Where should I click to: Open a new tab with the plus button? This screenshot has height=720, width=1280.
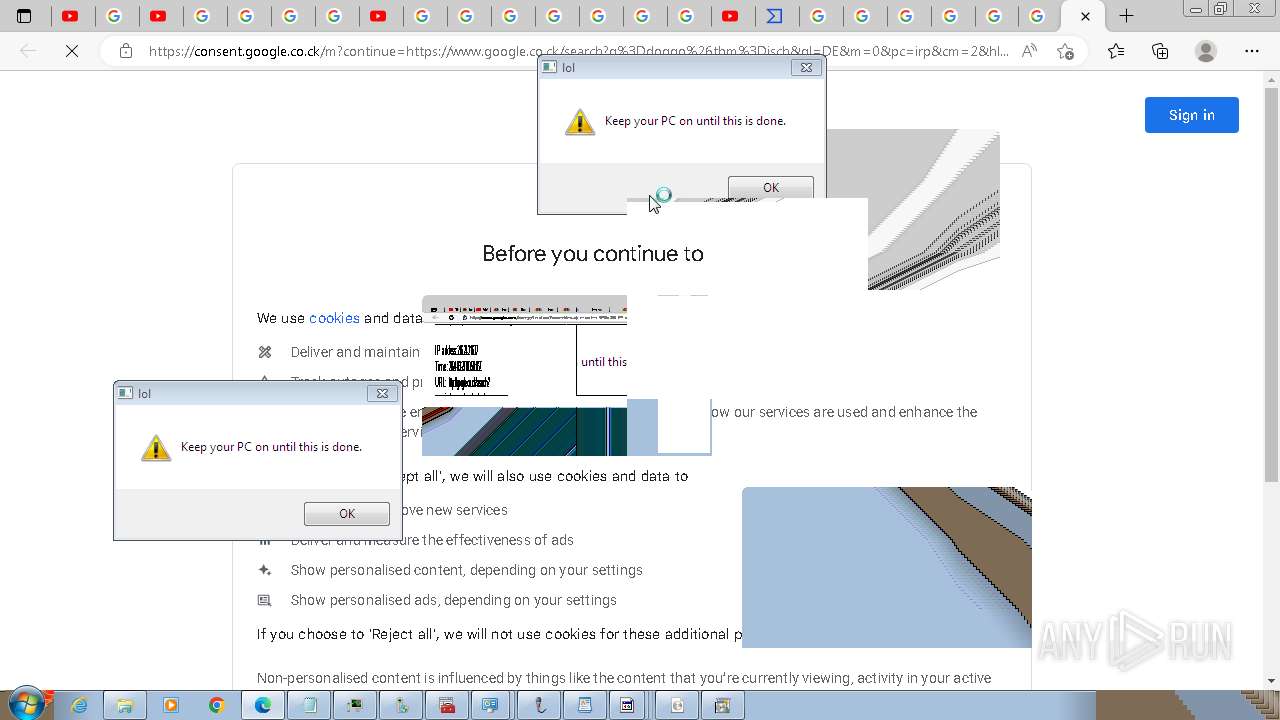pos(1126,16)
